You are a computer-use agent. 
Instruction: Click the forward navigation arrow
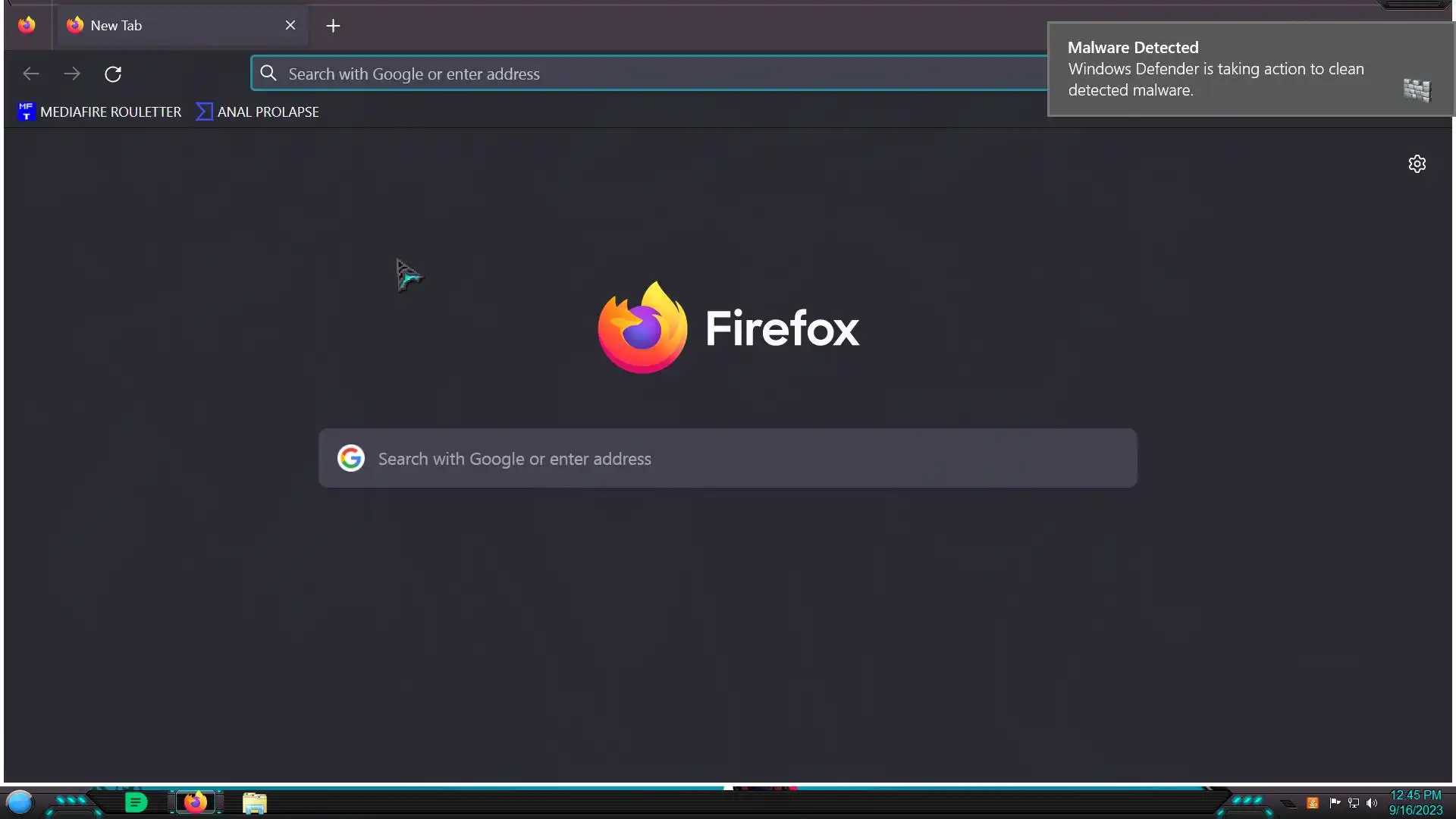click(x=72, y=74)
